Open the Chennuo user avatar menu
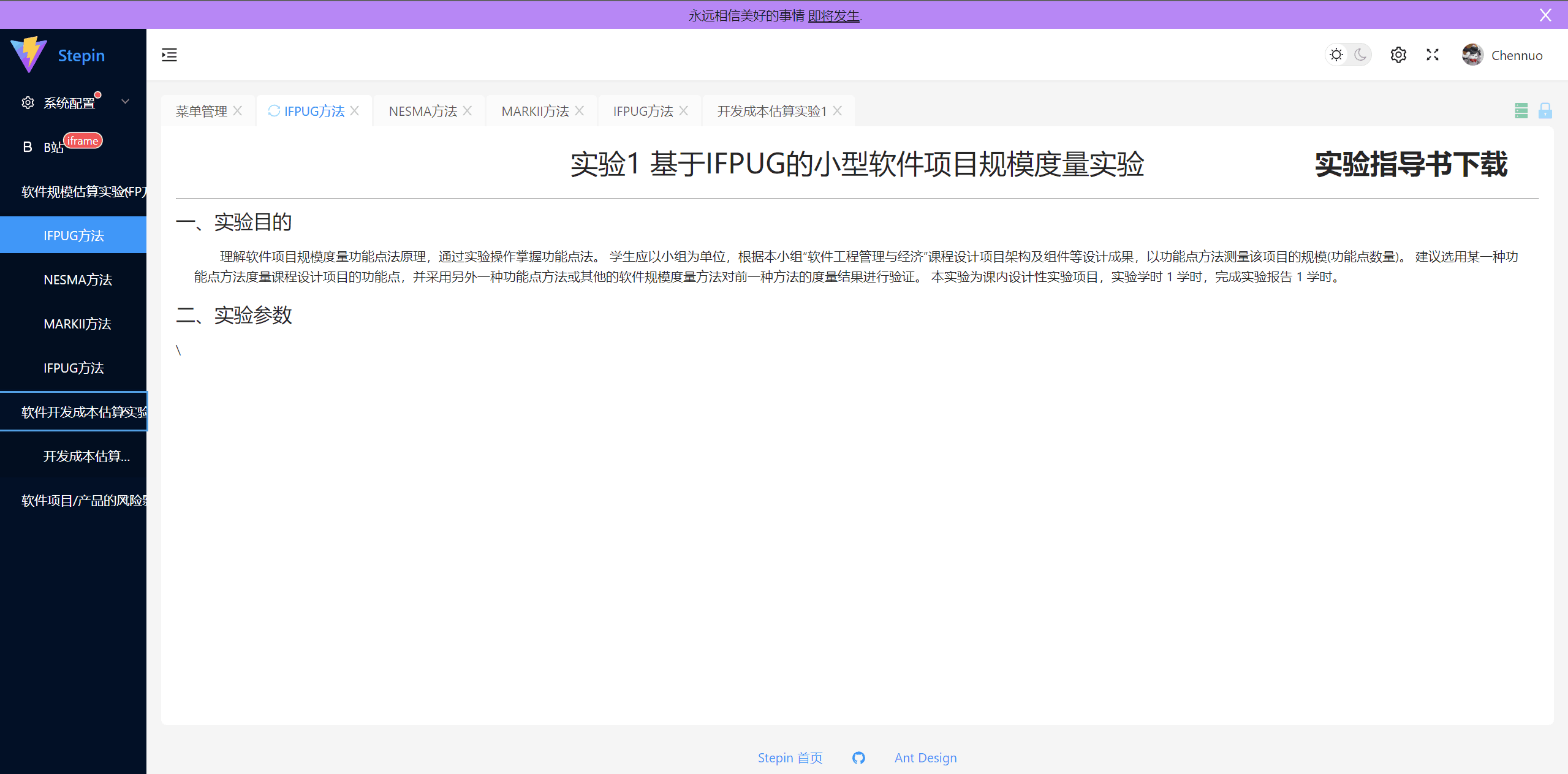The image size is (1568, 774). (1472, 55)
